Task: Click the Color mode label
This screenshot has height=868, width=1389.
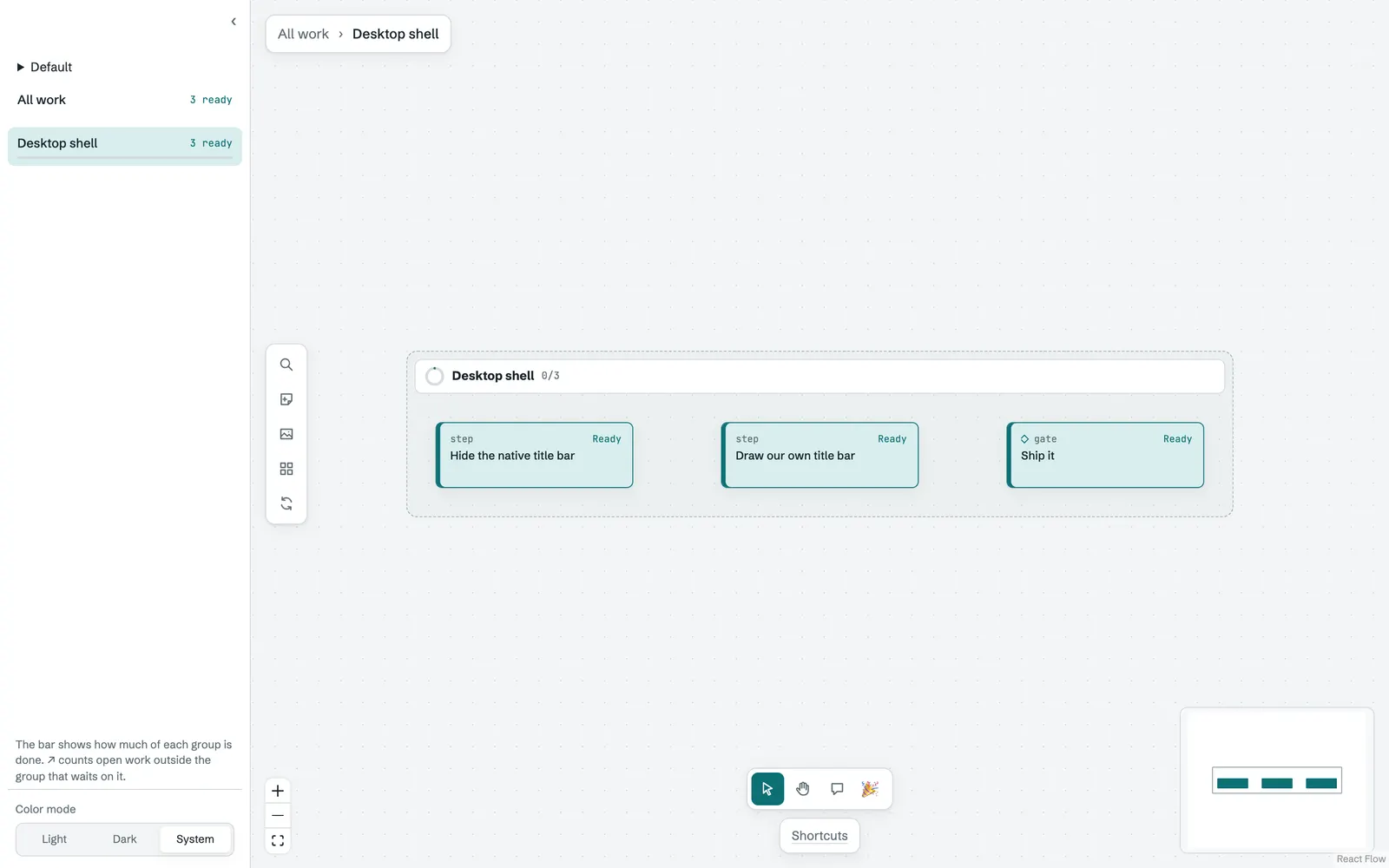Action: pyautogui.click(x=46, y=809)
